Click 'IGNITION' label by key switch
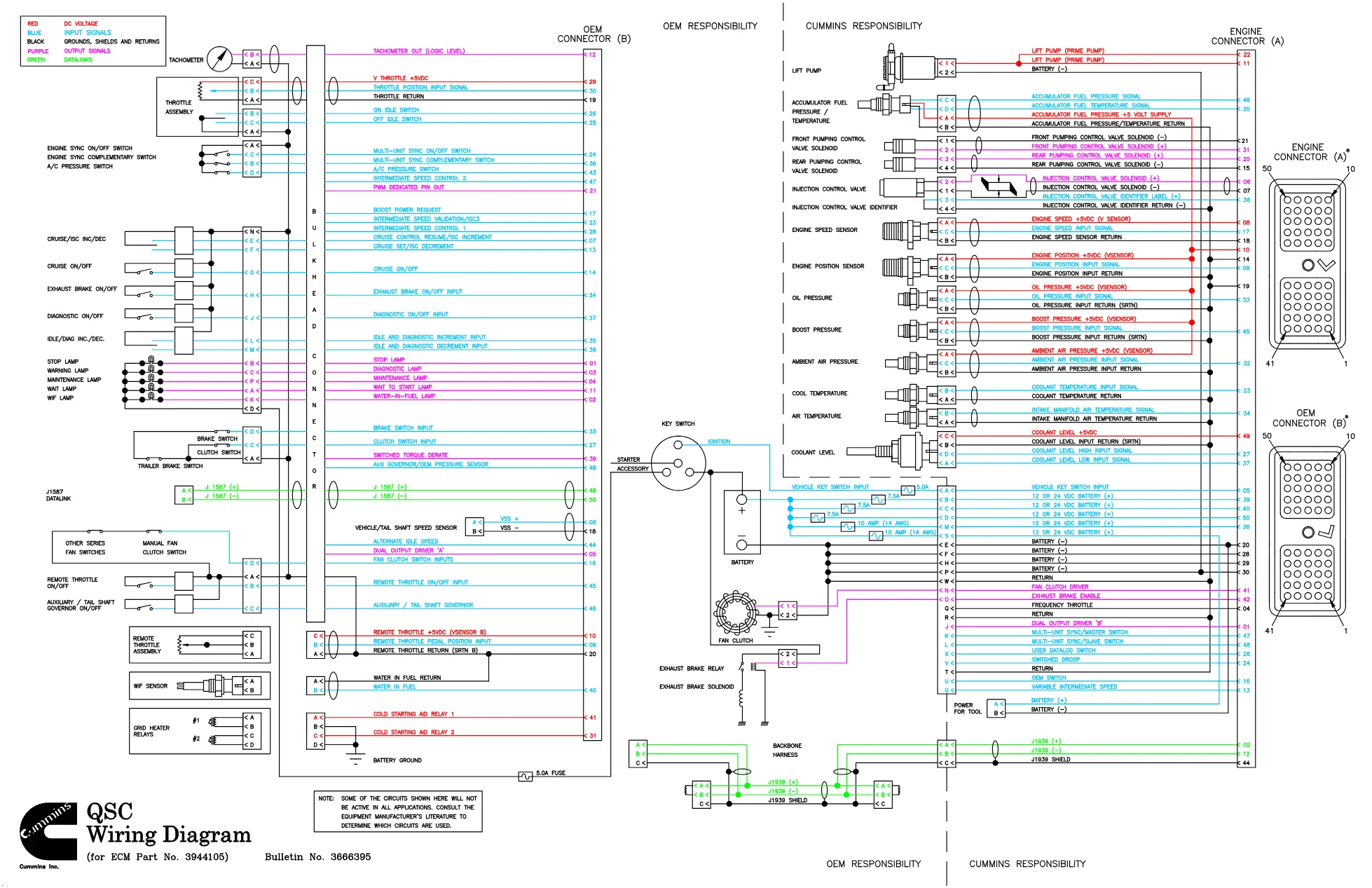Viewport: 1372px width, 888px height. click(x=719, y=442)
